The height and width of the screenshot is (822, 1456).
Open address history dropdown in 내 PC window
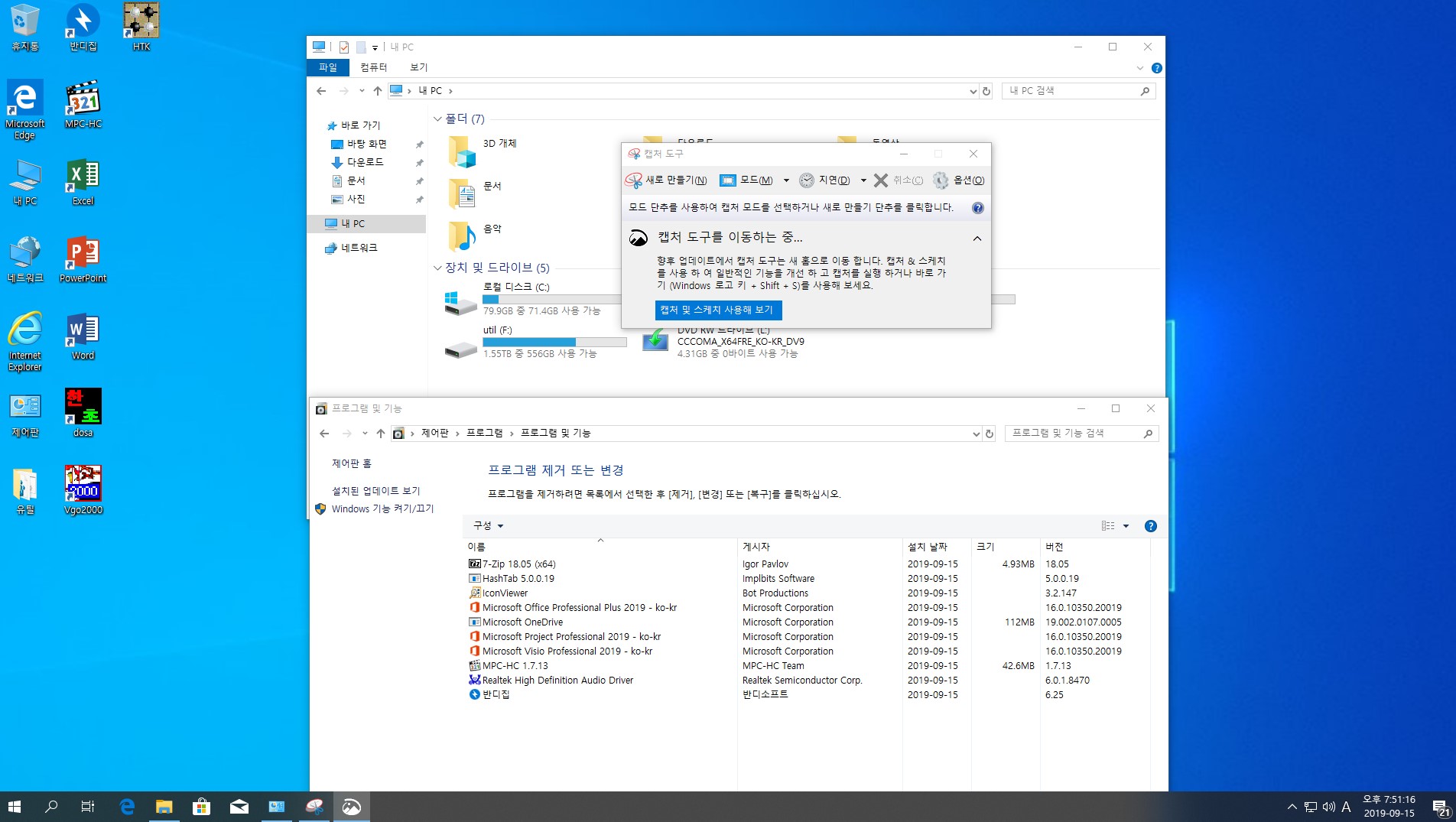click(973, 91)
